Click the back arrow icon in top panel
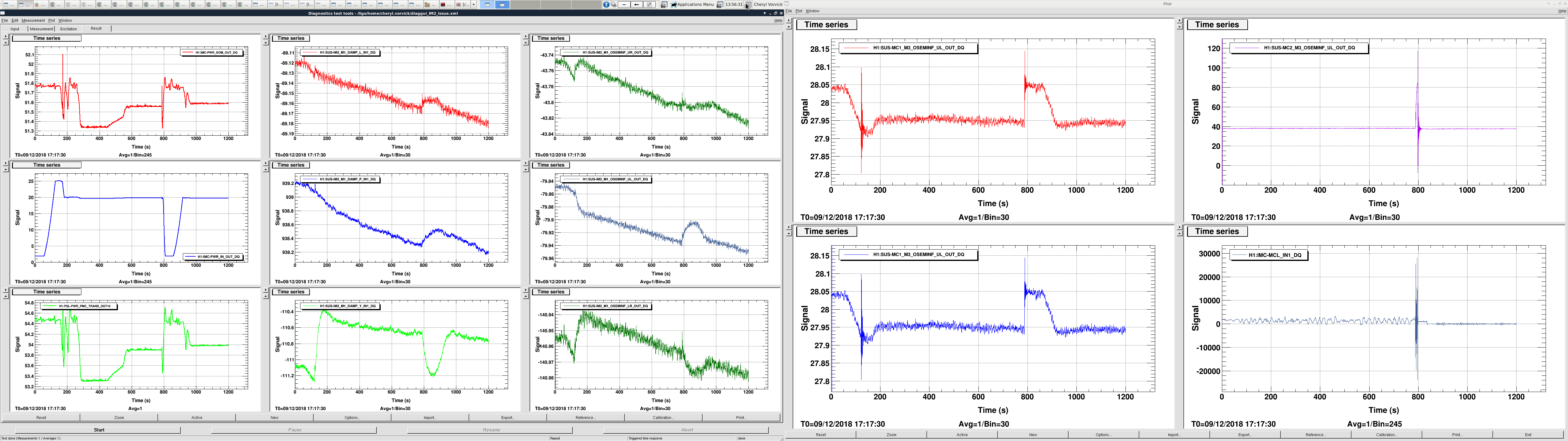Screen dimensions: 1568x441 tap(637, 4)
